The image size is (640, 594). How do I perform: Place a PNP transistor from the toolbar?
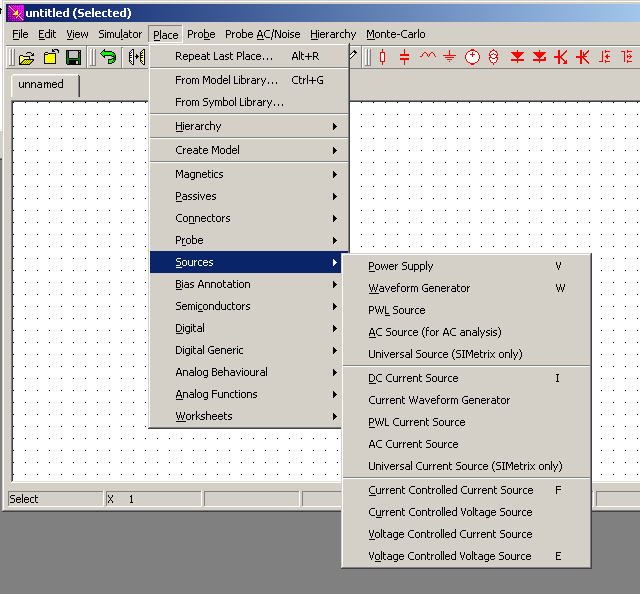point(583,57)
